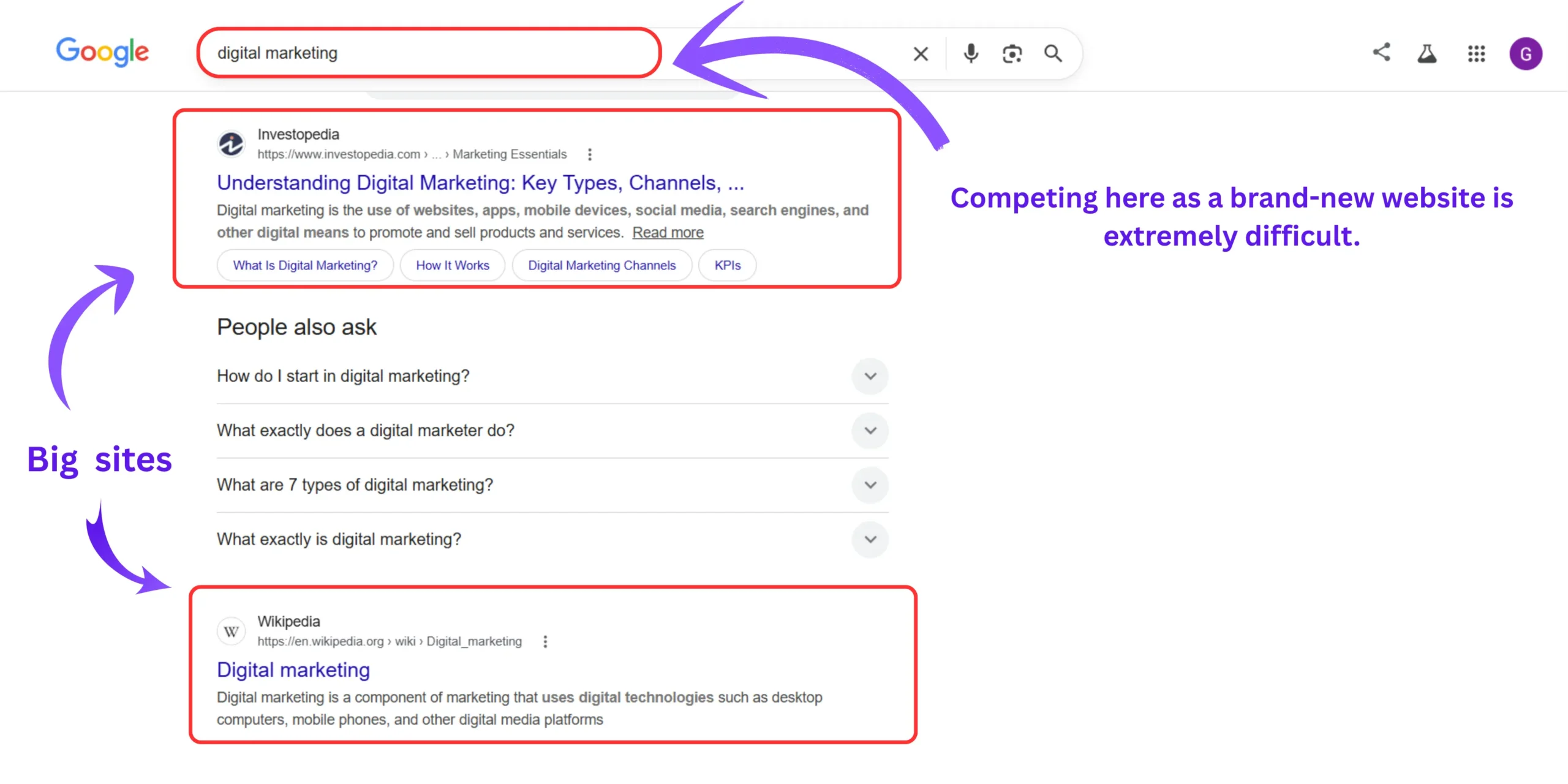1568x784 pixels.
Task: Click the magnifier search icon
Action: click(1053, 54)
